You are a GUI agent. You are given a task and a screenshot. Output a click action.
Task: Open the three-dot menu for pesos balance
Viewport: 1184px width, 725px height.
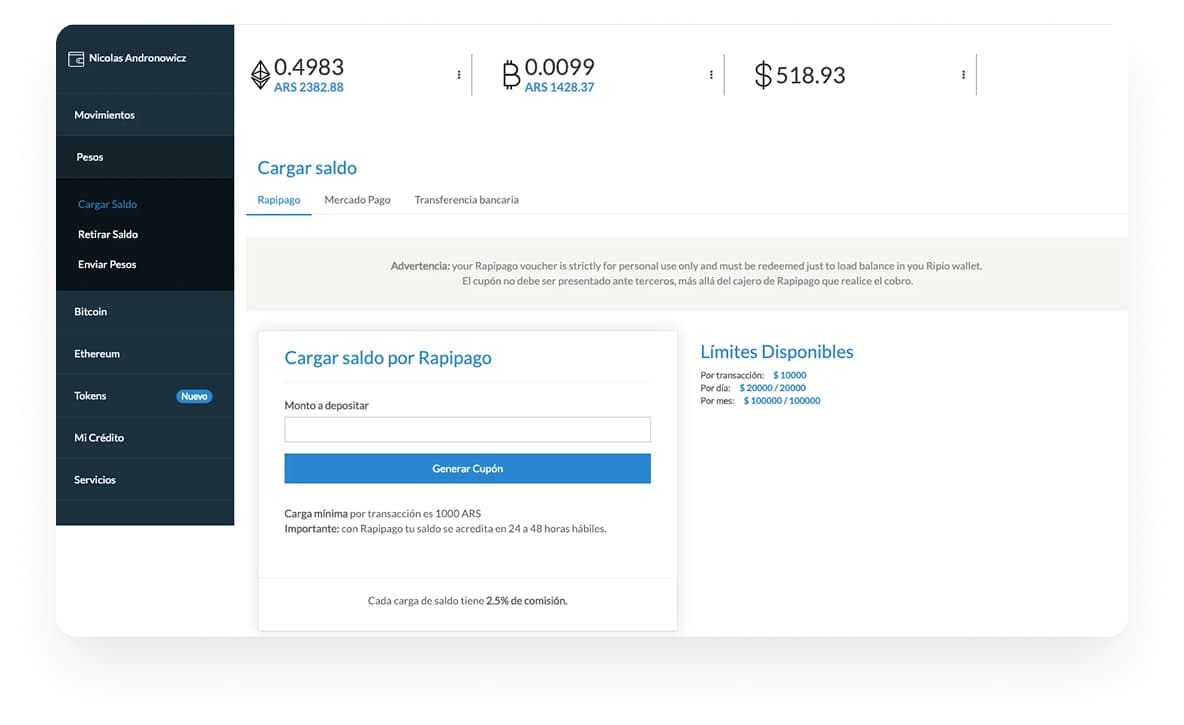coord(964,75)
